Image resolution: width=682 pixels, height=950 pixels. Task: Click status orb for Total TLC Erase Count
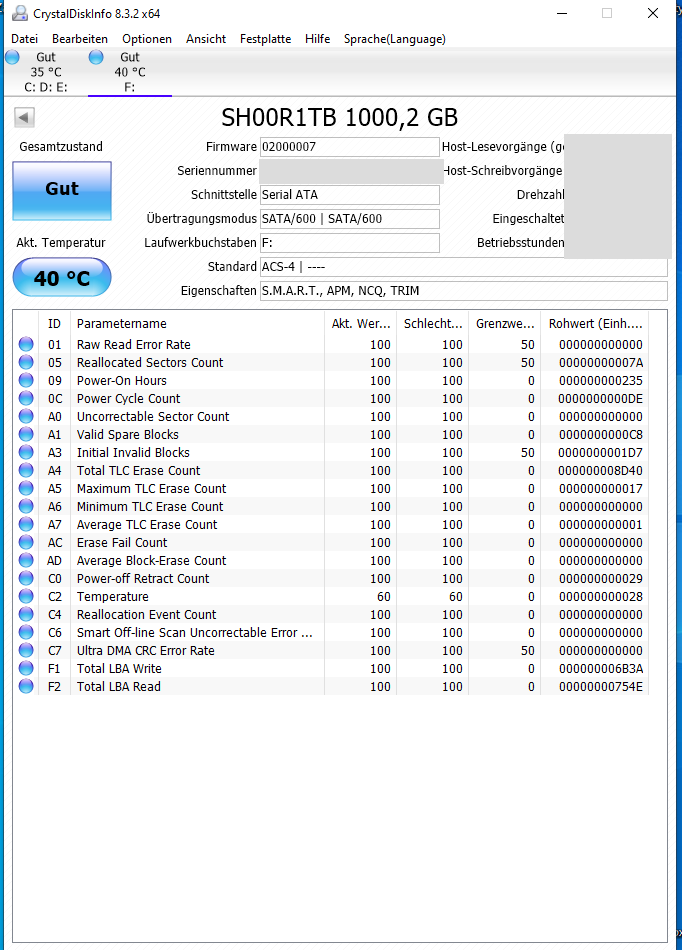coord(26,470)
